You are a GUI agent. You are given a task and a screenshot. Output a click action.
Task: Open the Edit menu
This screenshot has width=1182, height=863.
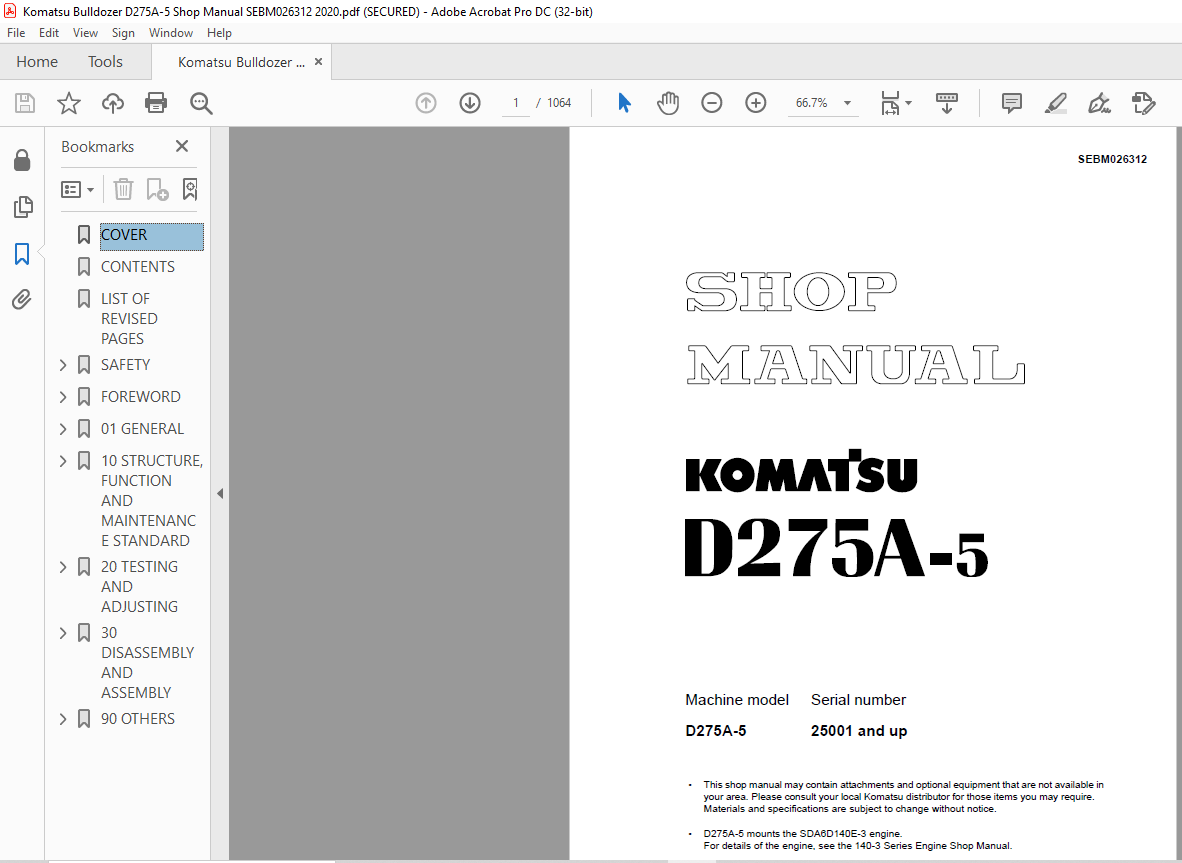(x=49, y=32)
